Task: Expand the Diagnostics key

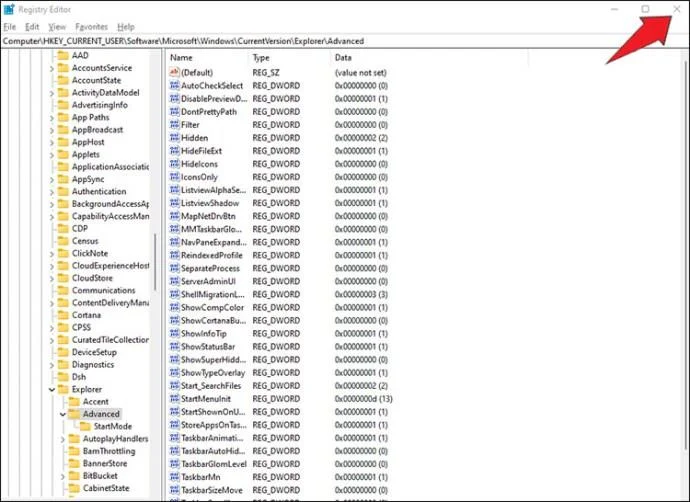Action: (52, 365)
